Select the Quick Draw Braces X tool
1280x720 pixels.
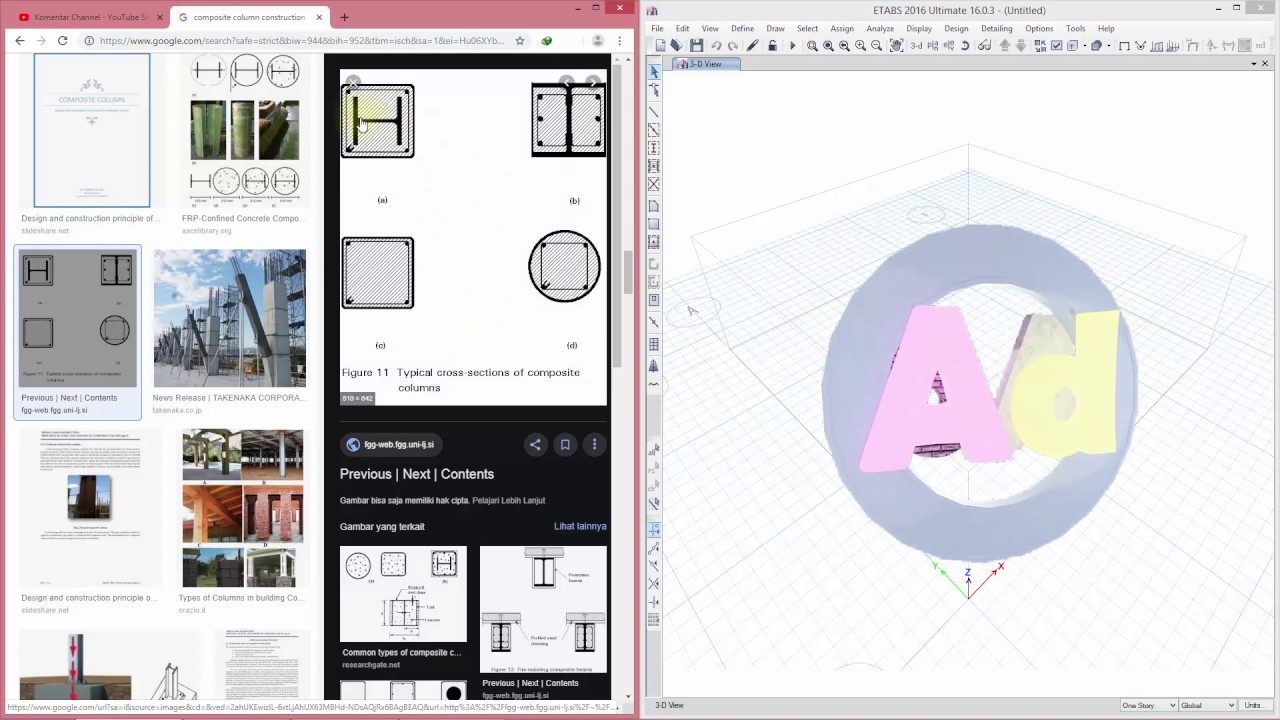[x=654, y=183]
